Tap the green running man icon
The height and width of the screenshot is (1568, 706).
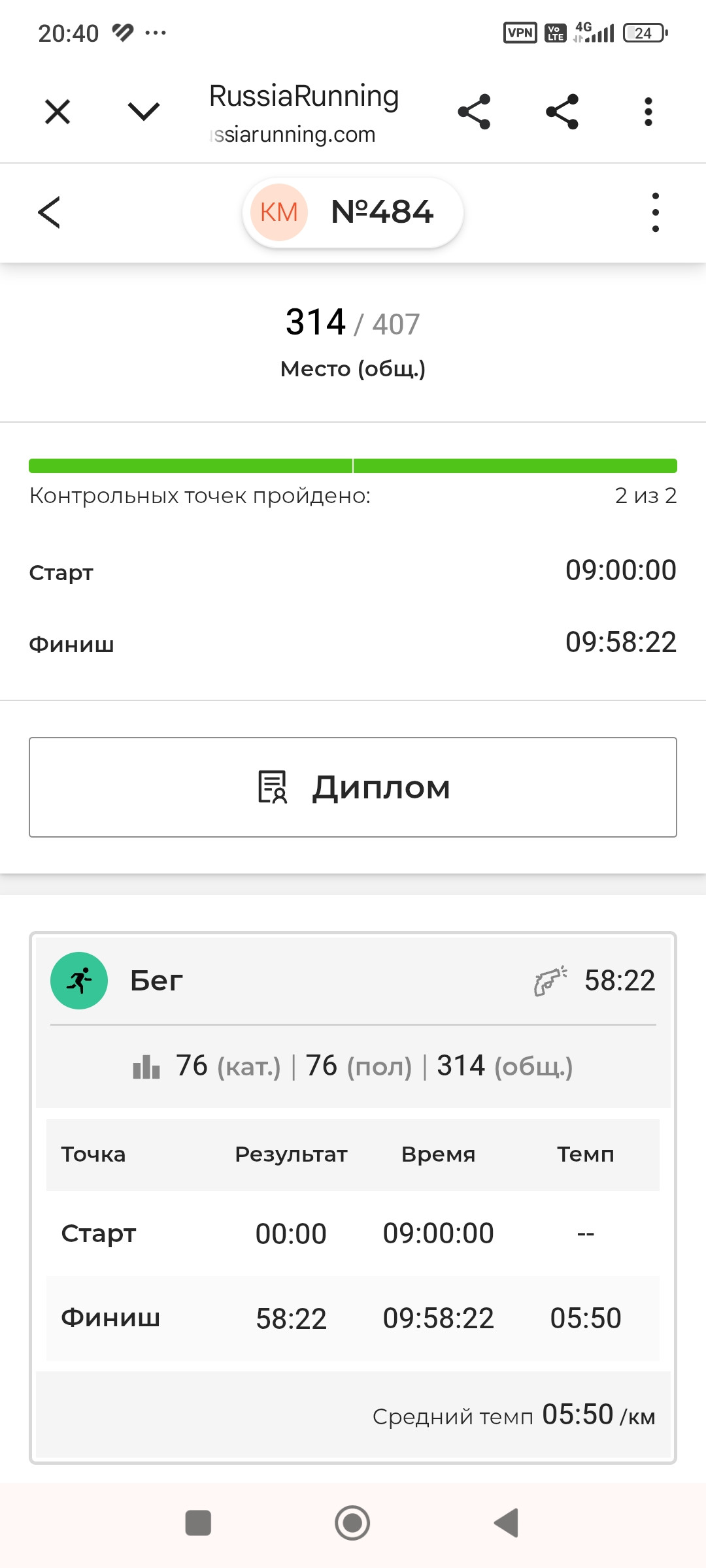click(79, 981)
